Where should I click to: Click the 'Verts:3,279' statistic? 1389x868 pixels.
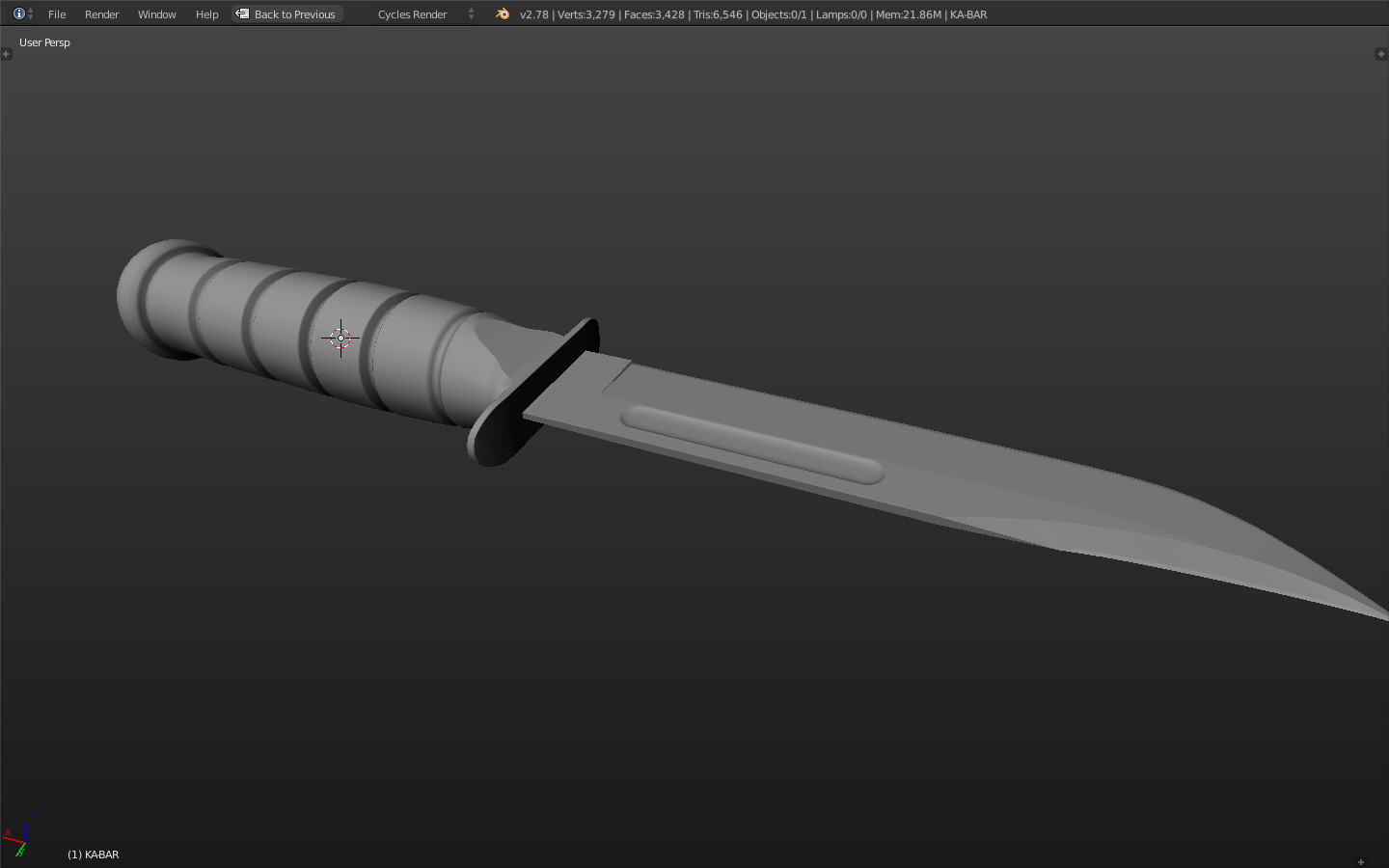586,14
